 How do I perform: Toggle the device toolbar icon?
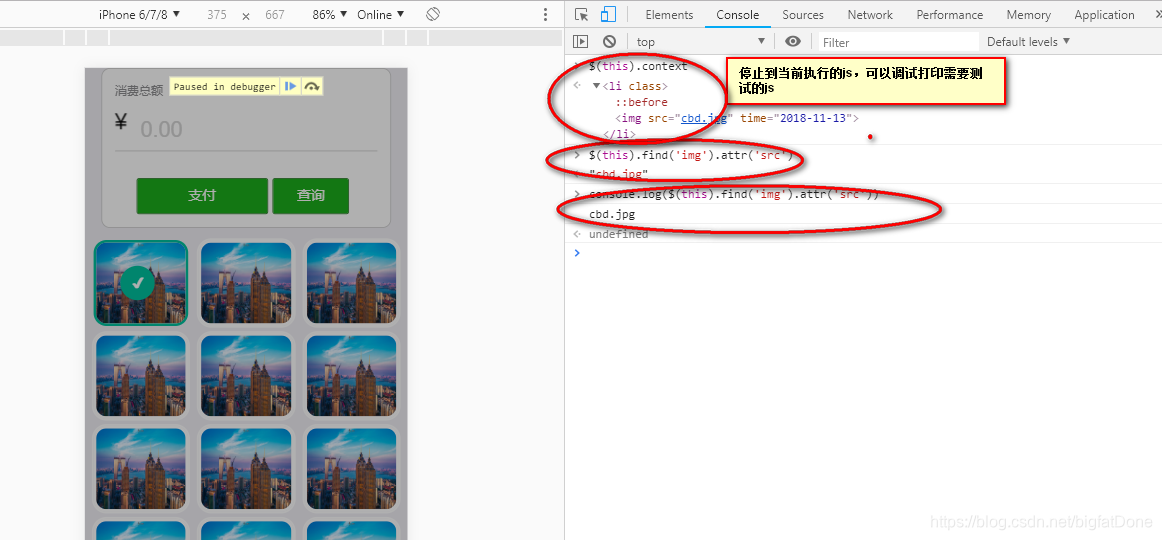608,15
